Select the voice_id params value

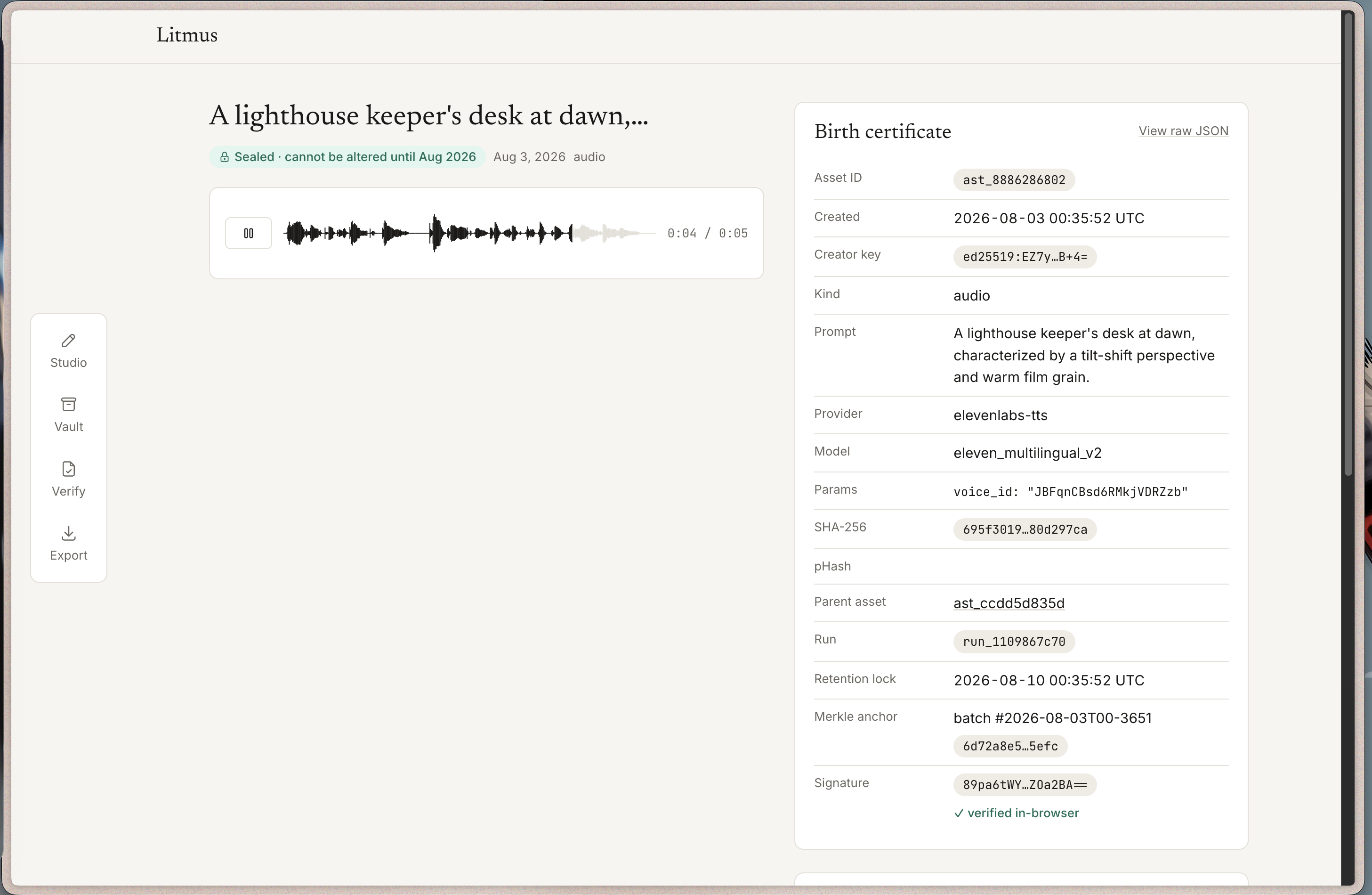(1071, 492)
